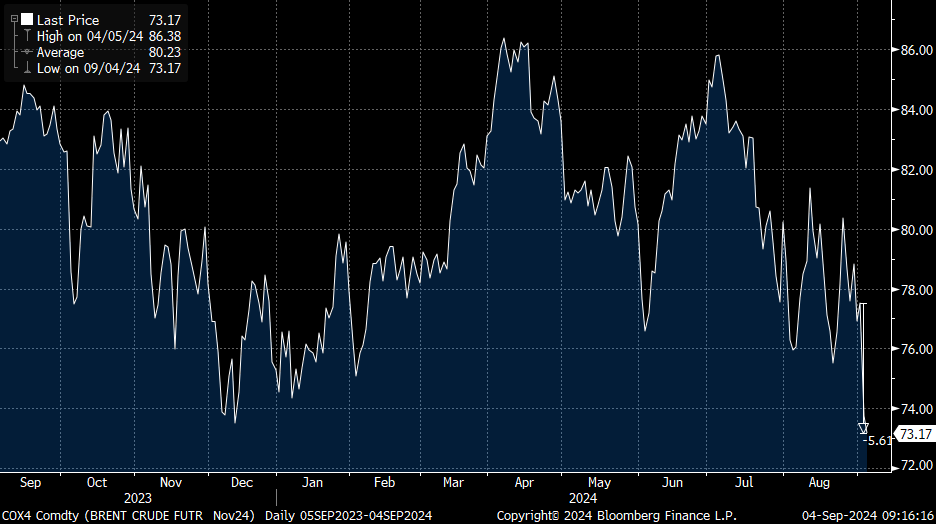This screenshot has height=524, width=936.
Task: Click the -5.61 change annotation label
Action: tap(878, 441)
